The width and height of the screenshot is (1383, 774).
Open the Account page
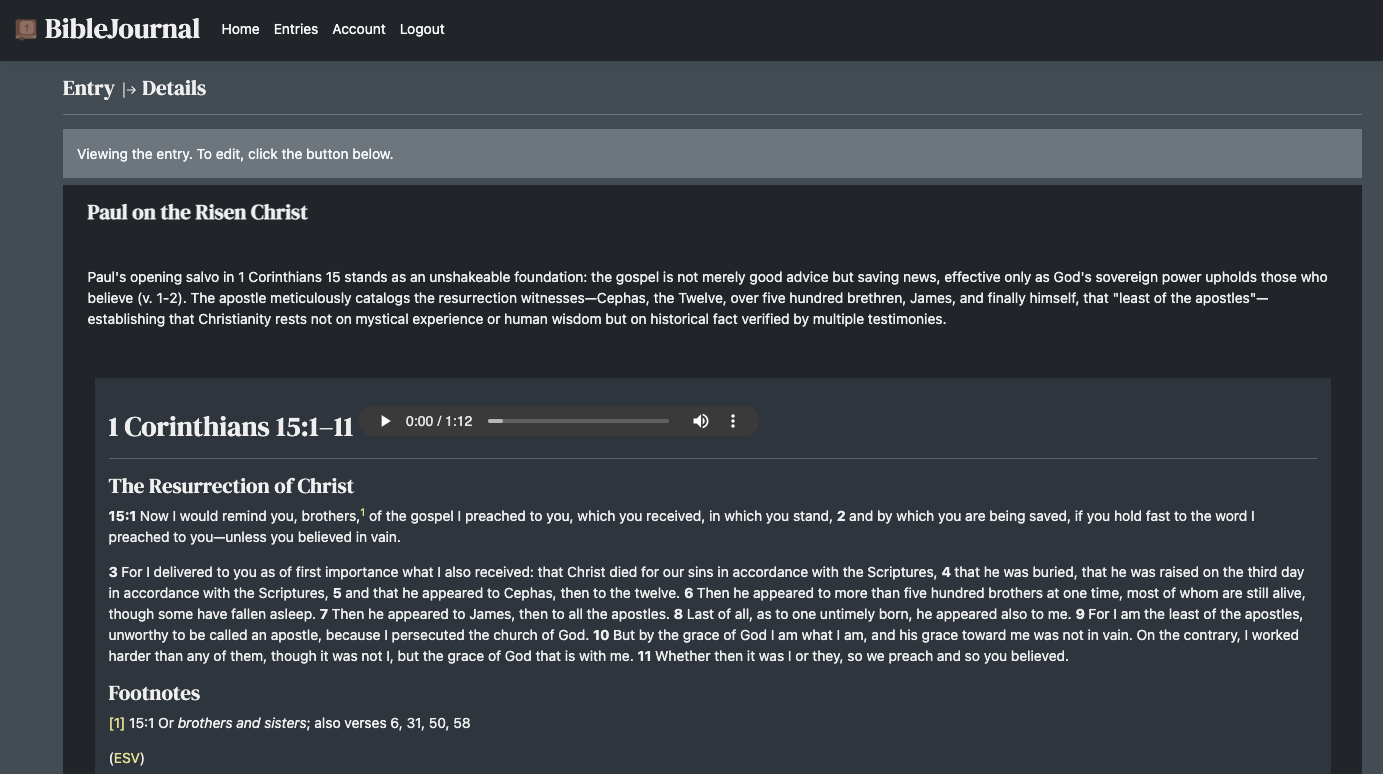(358, 29)
